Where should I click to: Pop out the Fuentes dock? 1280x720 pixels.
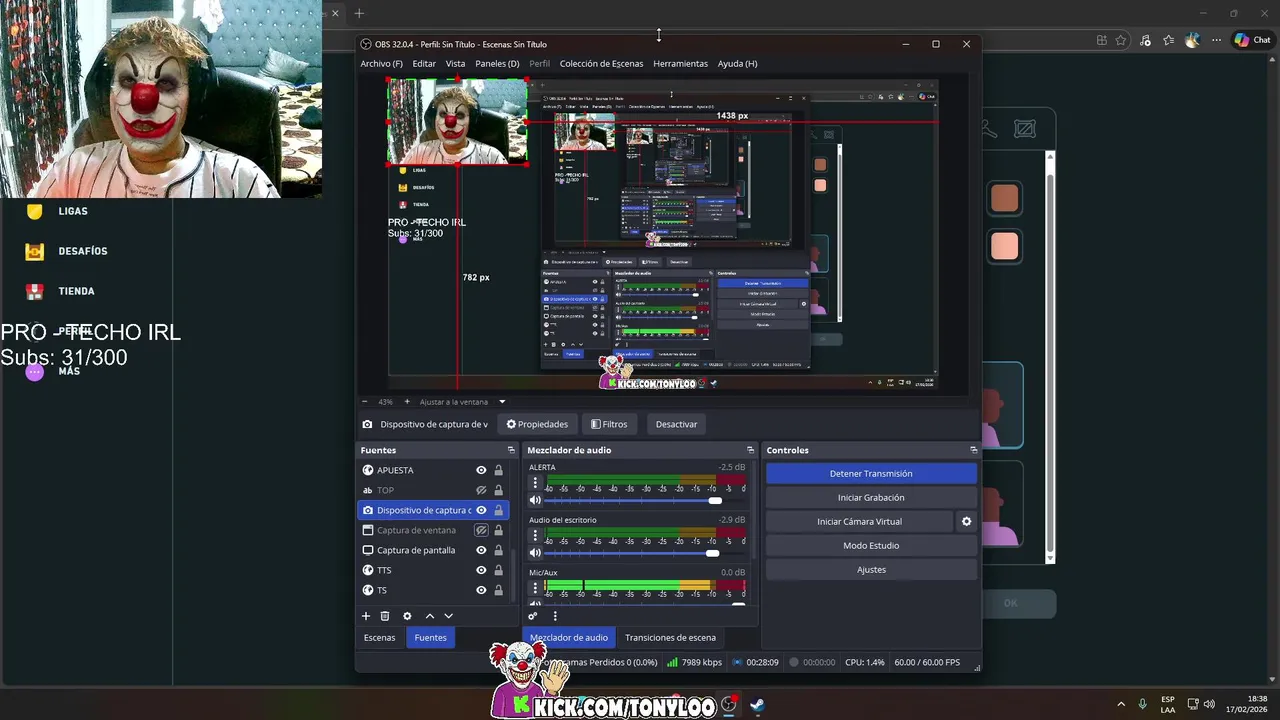coord(511,450)
